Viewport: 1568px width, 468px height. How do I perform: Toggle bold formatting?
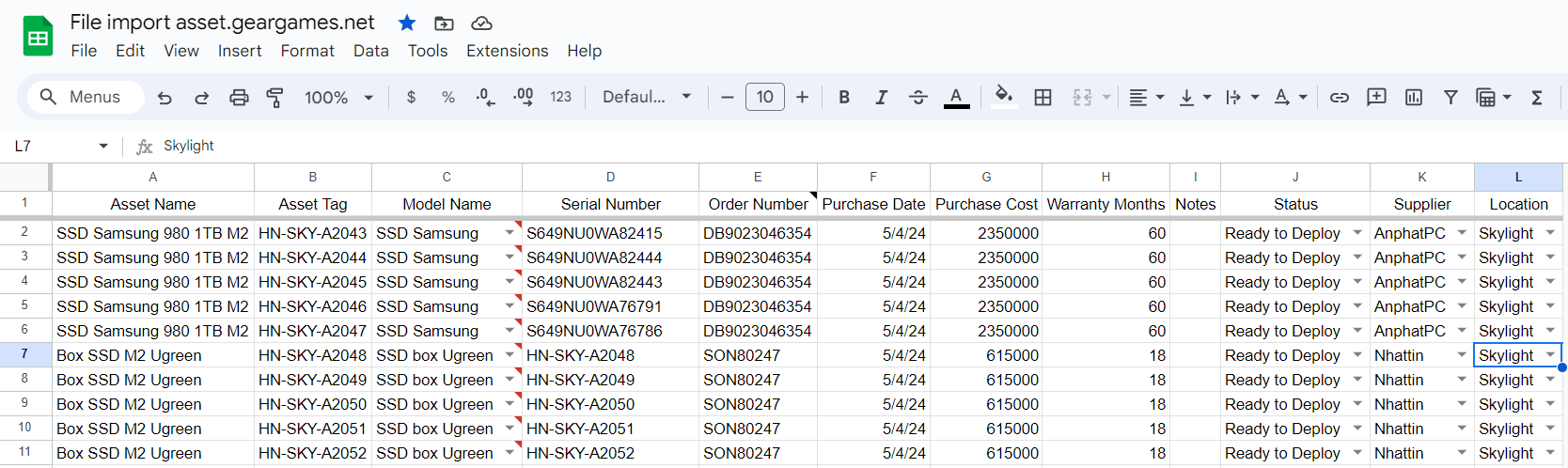[x=844, y=97]
